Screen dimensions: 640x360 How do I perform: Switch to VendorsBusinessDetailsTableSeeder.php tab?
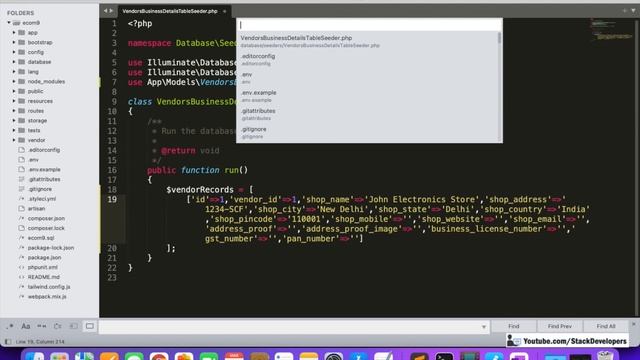pyautogui.click(x=170, y=11)
